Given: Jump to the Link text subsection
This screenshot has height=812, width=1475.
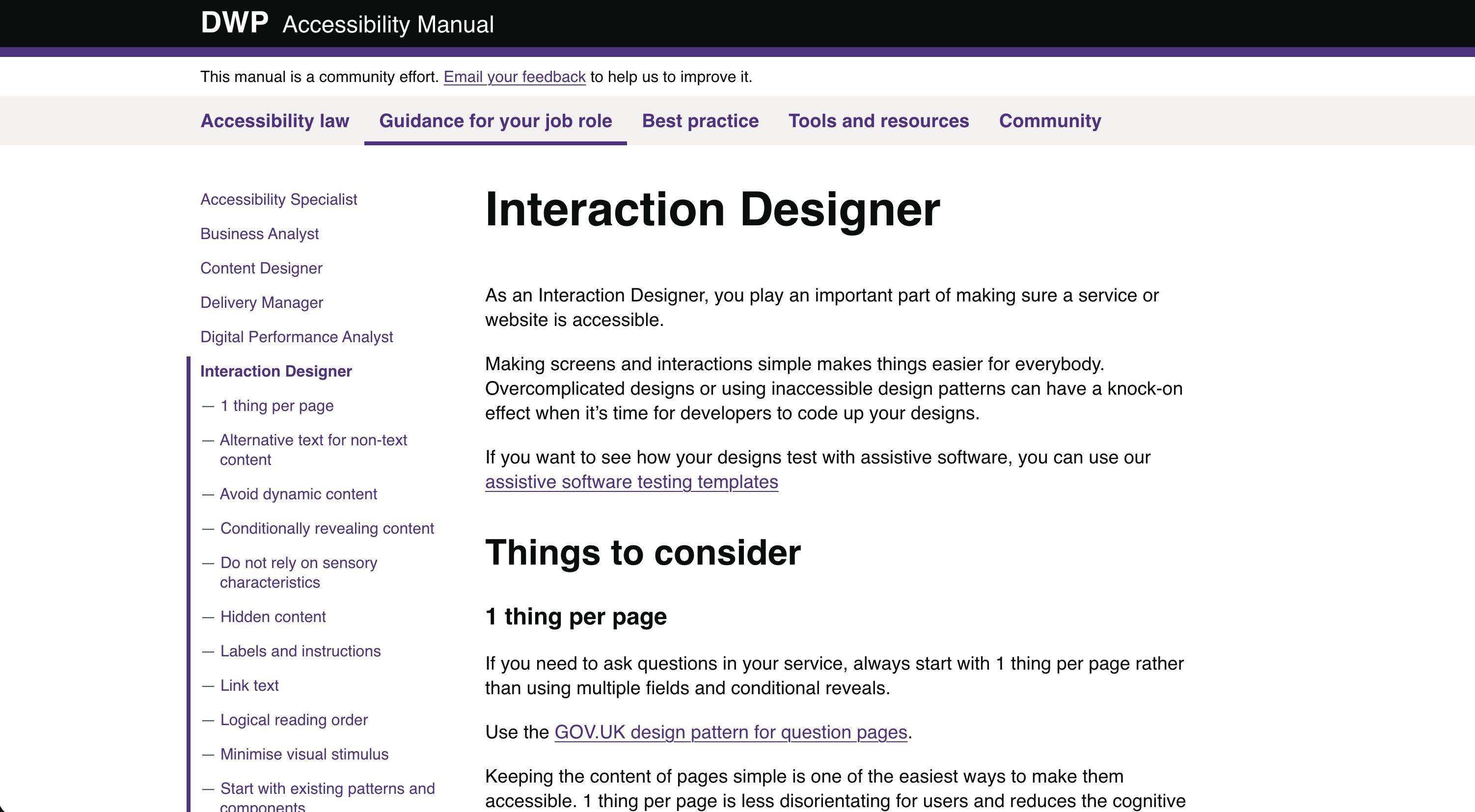Looking at the screenshot, I should tap(249, 685).
